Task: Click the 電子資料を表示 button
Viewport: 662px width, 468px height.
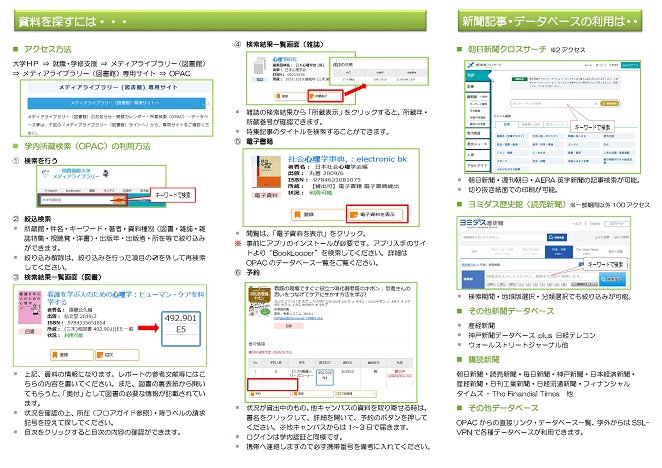Action: pyautogui.click(x=377, y=214)
